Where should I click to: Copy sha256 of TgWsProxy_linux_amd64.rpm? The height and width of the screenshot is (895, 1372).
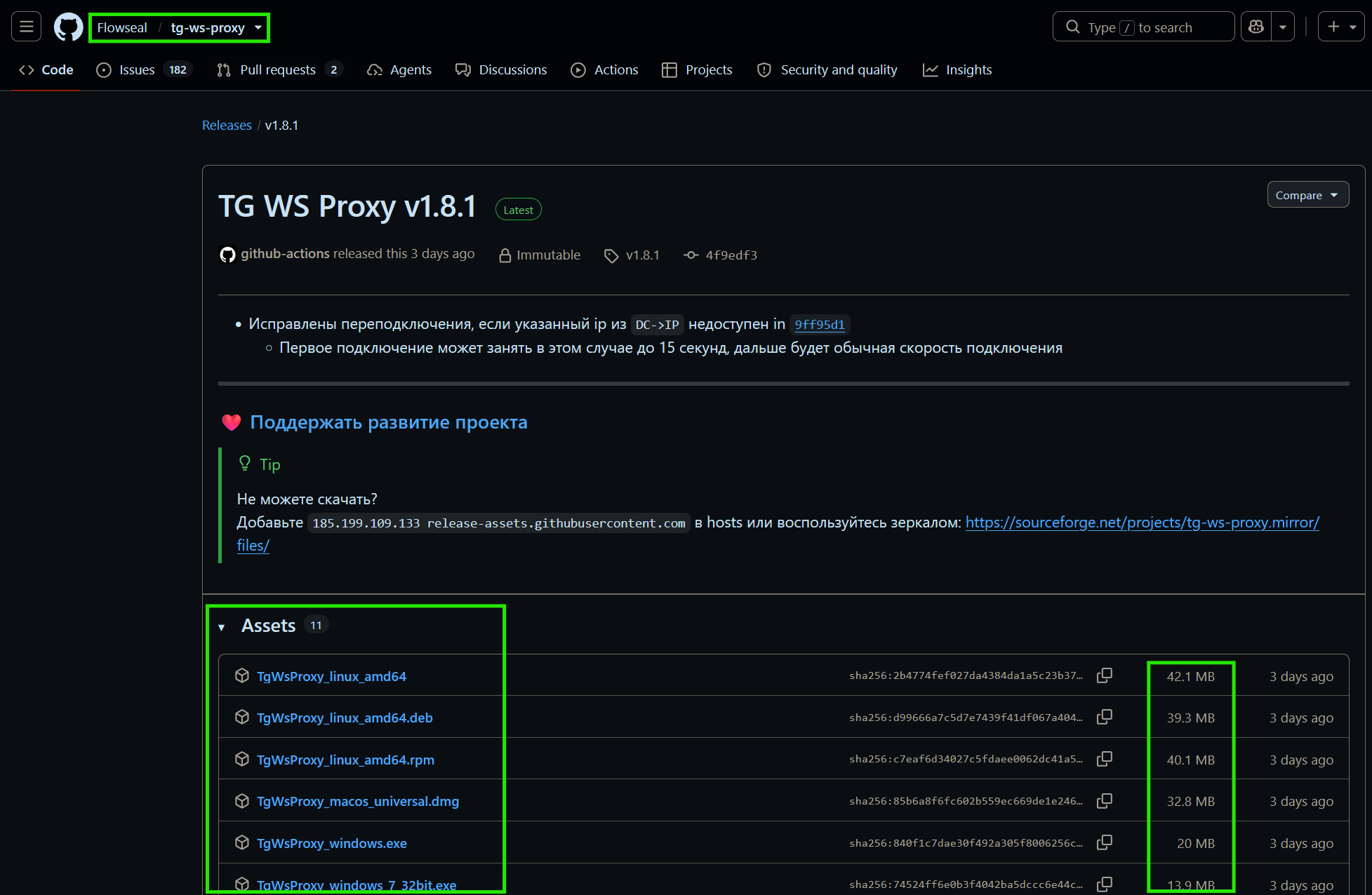pos(1105,759)
